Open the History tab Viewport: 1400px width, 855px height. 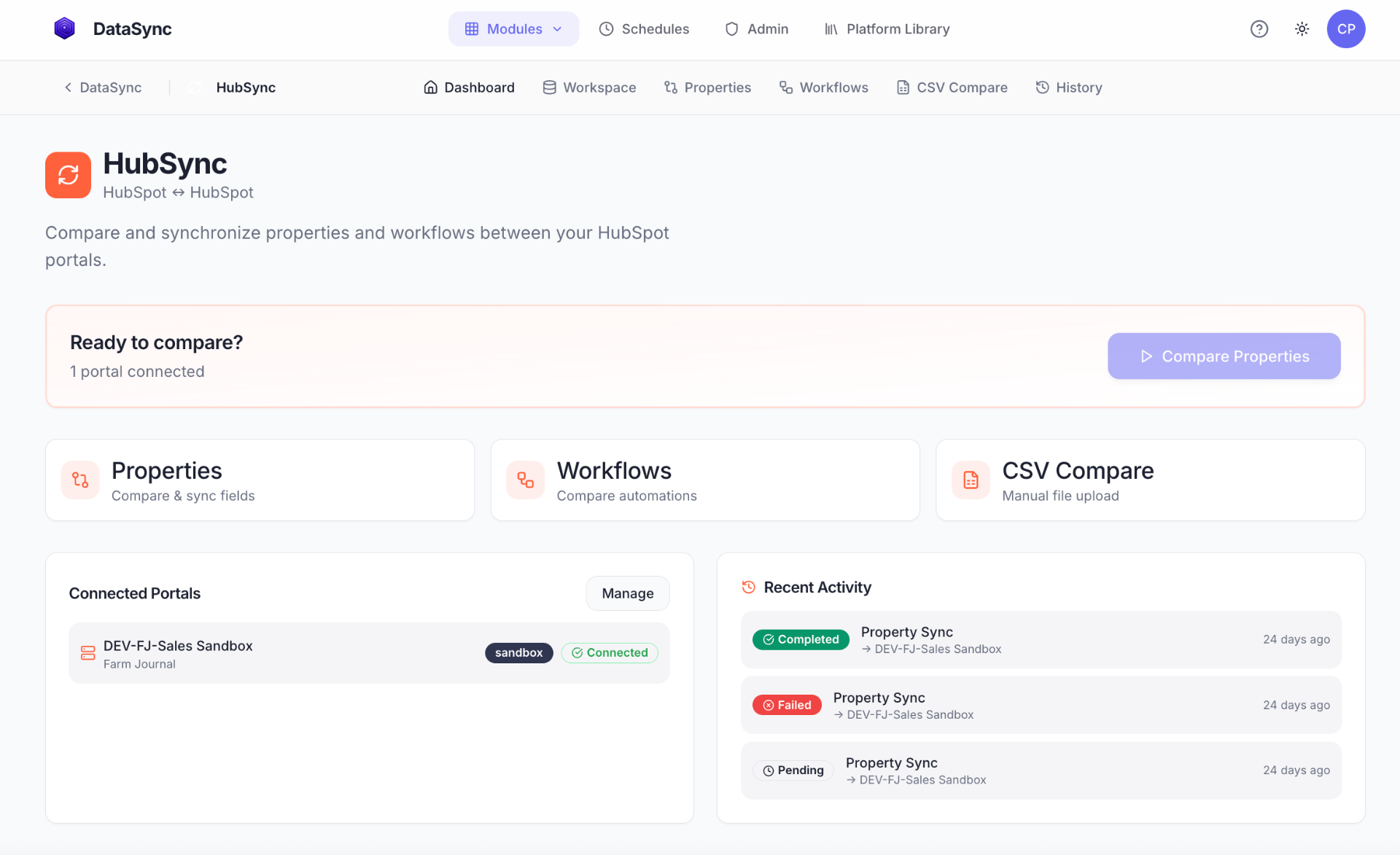pos(1068,87)
